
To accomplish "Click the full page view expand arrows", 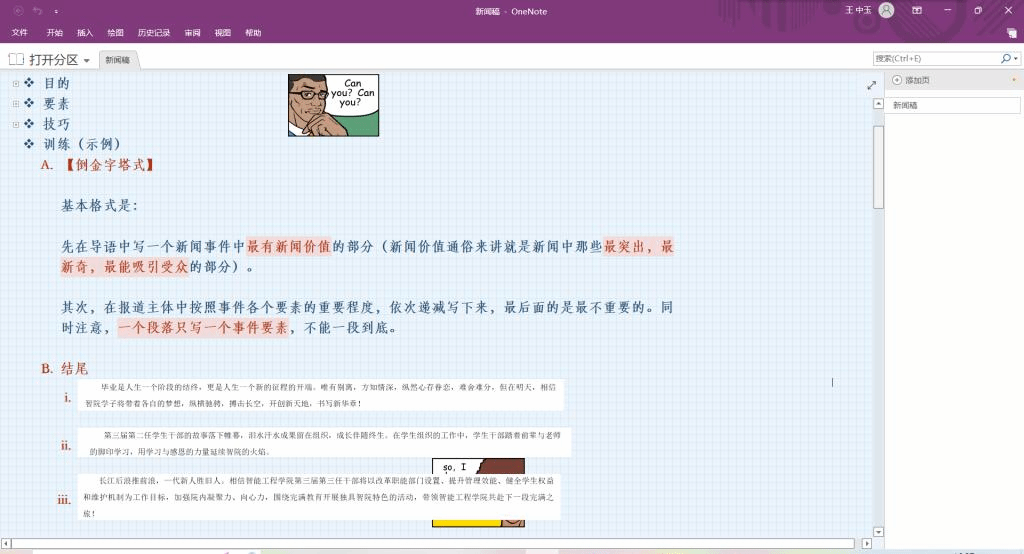I will (x=871, y=85).
